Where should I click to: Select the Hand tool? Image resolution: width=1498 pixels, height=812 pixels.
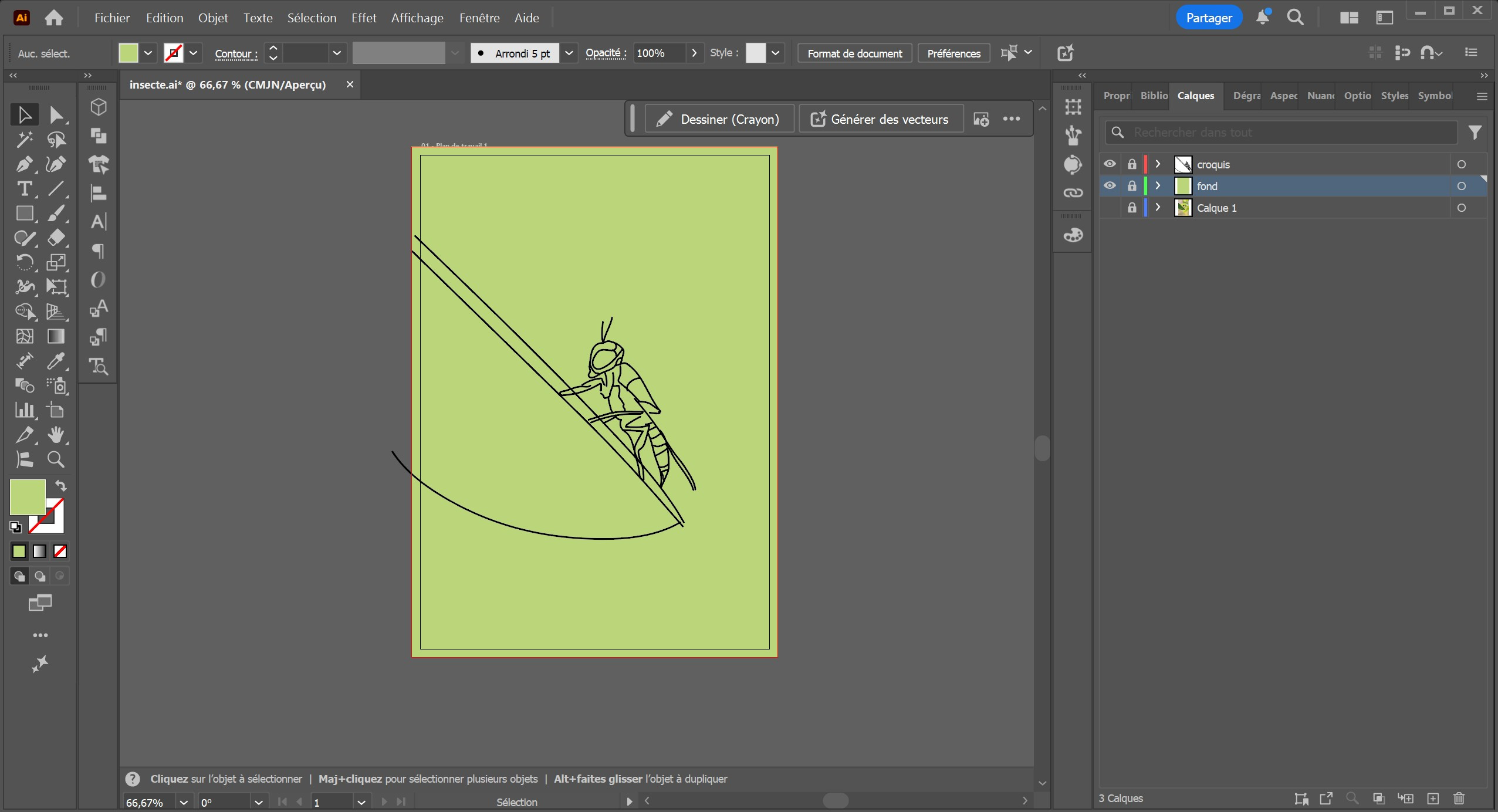(x=56, y=435)
